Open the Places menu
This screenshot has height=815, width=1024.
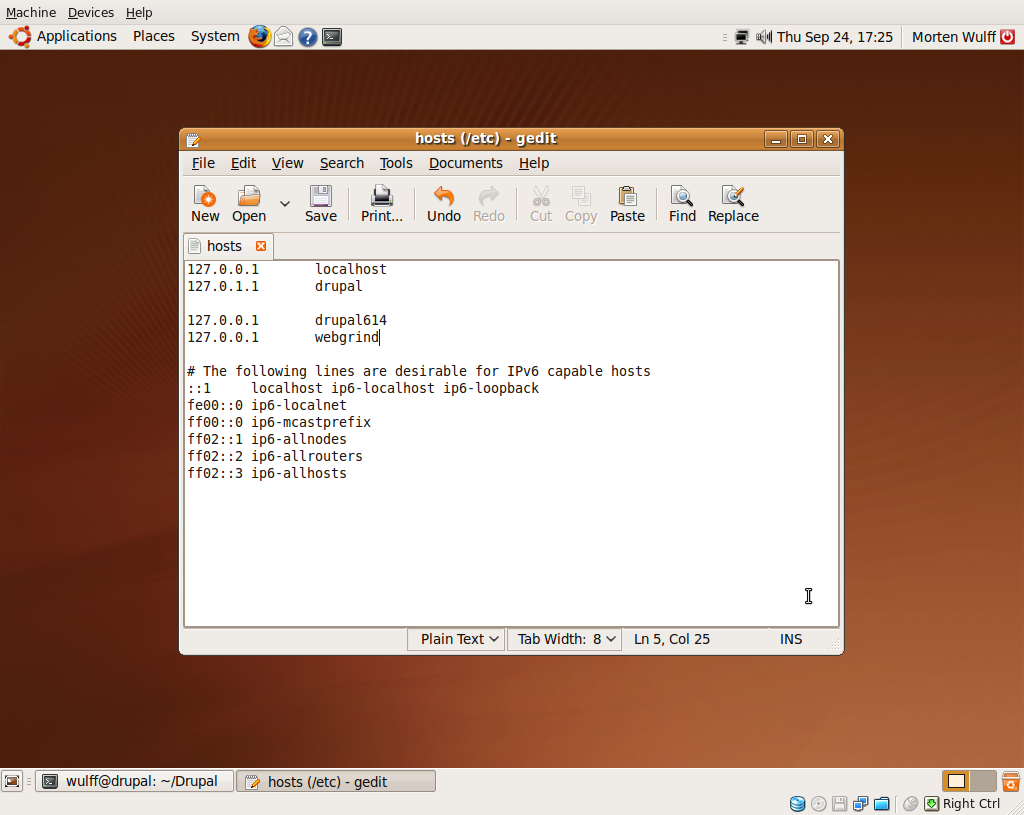point(153,37)
